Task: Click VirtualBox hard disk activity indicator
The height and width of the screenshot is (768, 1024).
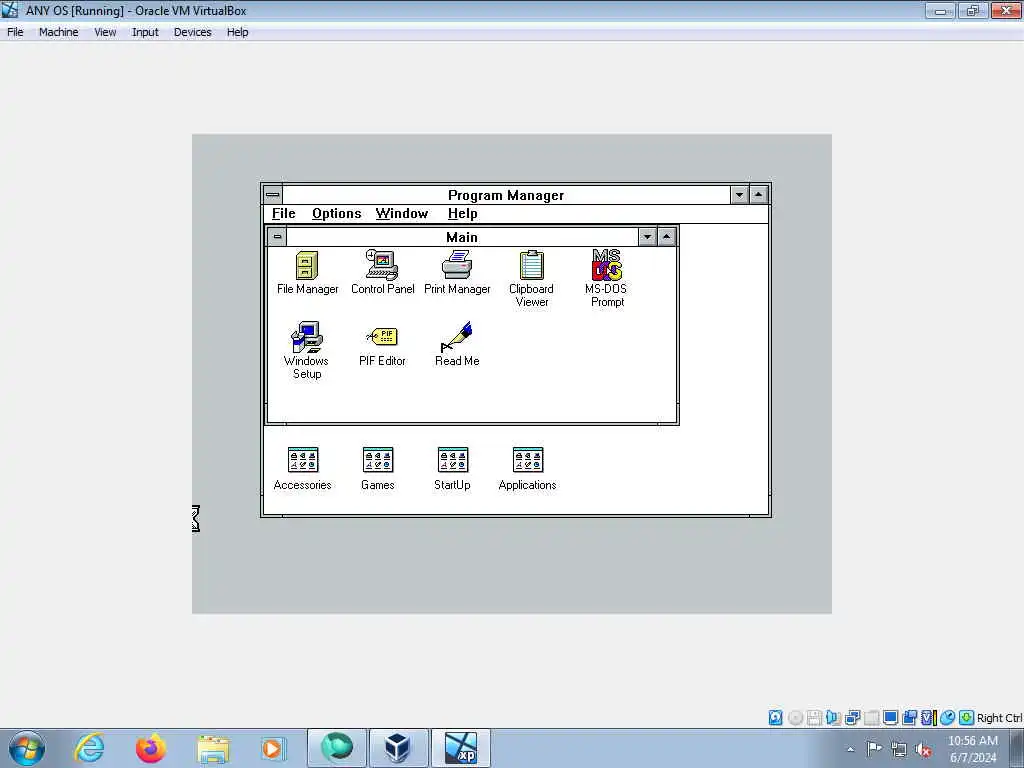Action: pos(775,718)
